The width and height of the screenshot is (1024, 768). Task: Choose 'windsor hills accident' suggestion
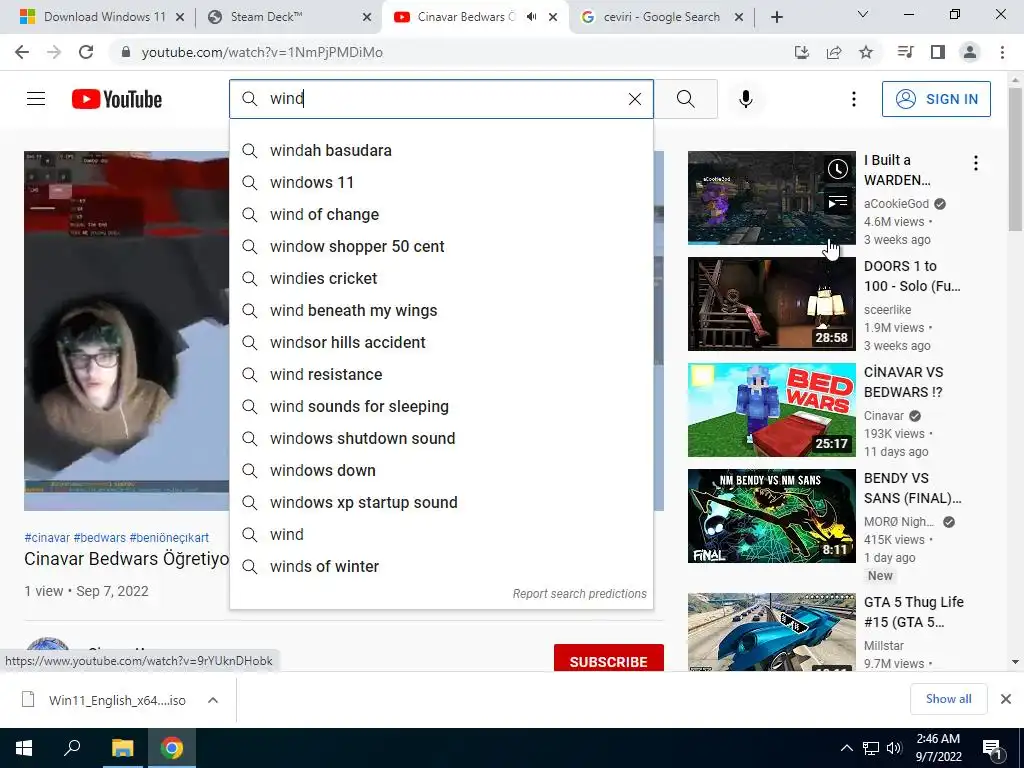click(441, 342)
